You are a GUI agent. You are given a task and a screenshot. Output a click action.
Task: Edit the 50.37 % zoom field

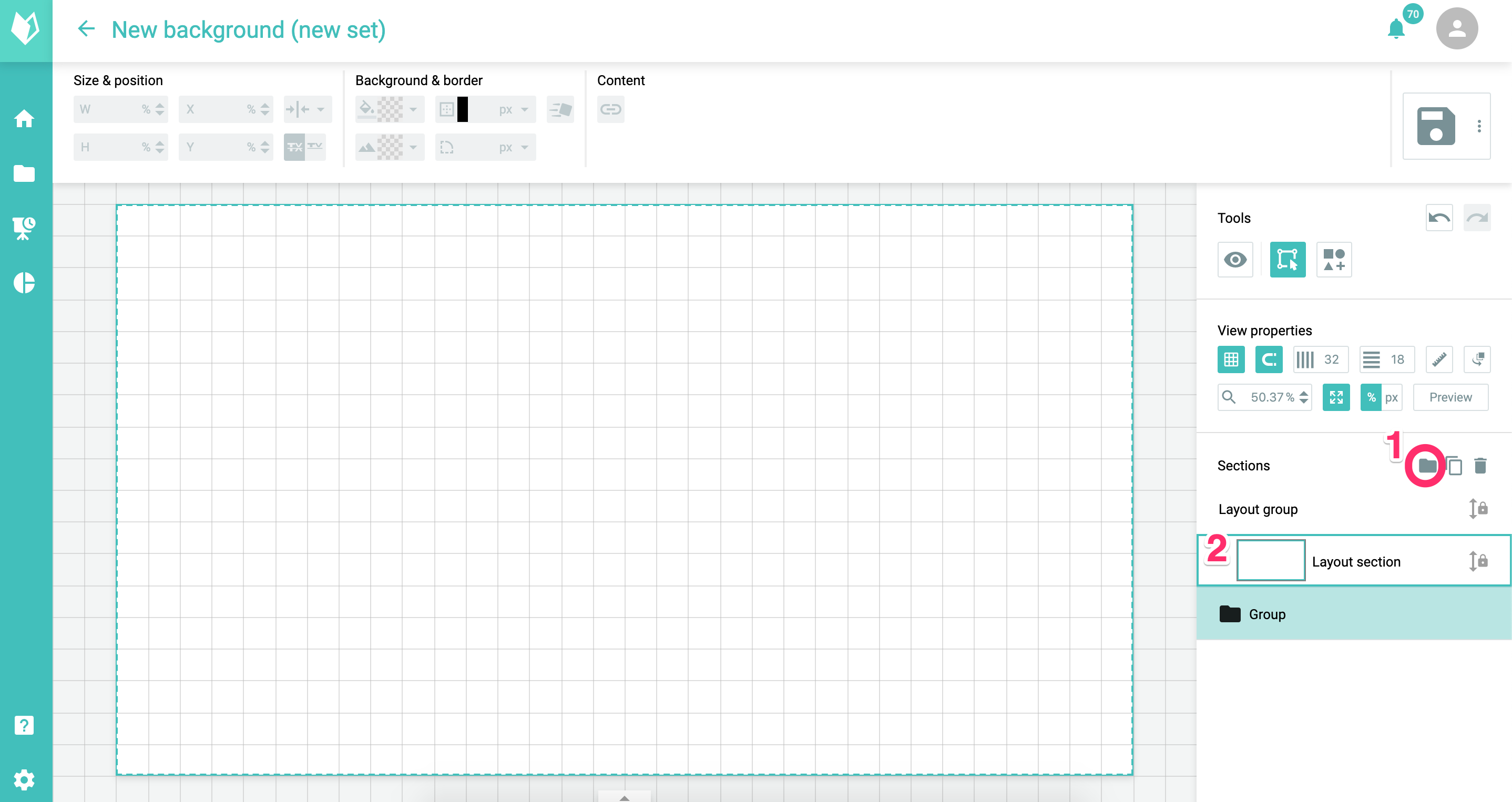[1264, 397]
